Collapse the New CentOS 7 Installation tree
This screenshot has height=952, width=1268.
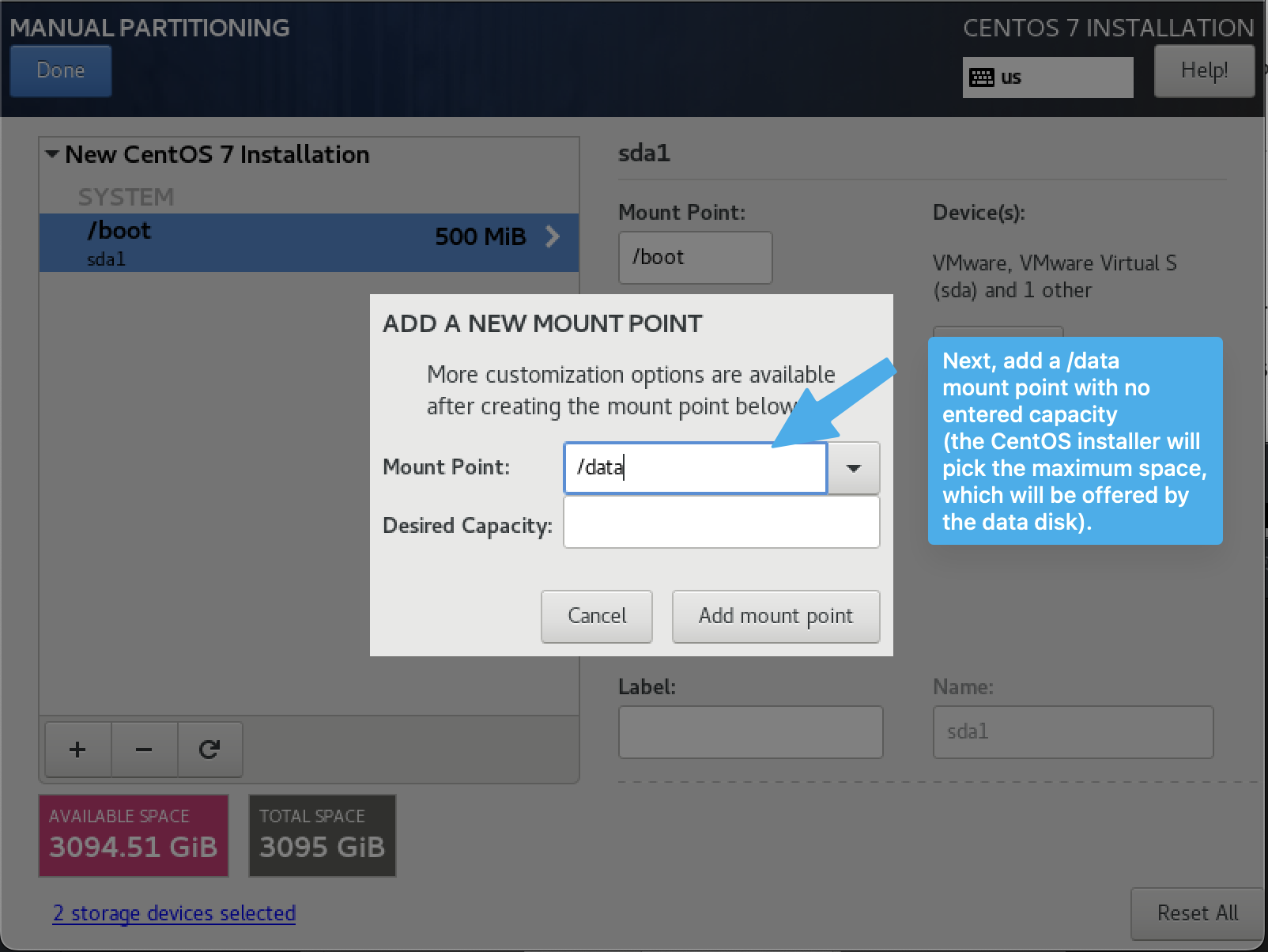pyautogui.click(x=52, y=154)
